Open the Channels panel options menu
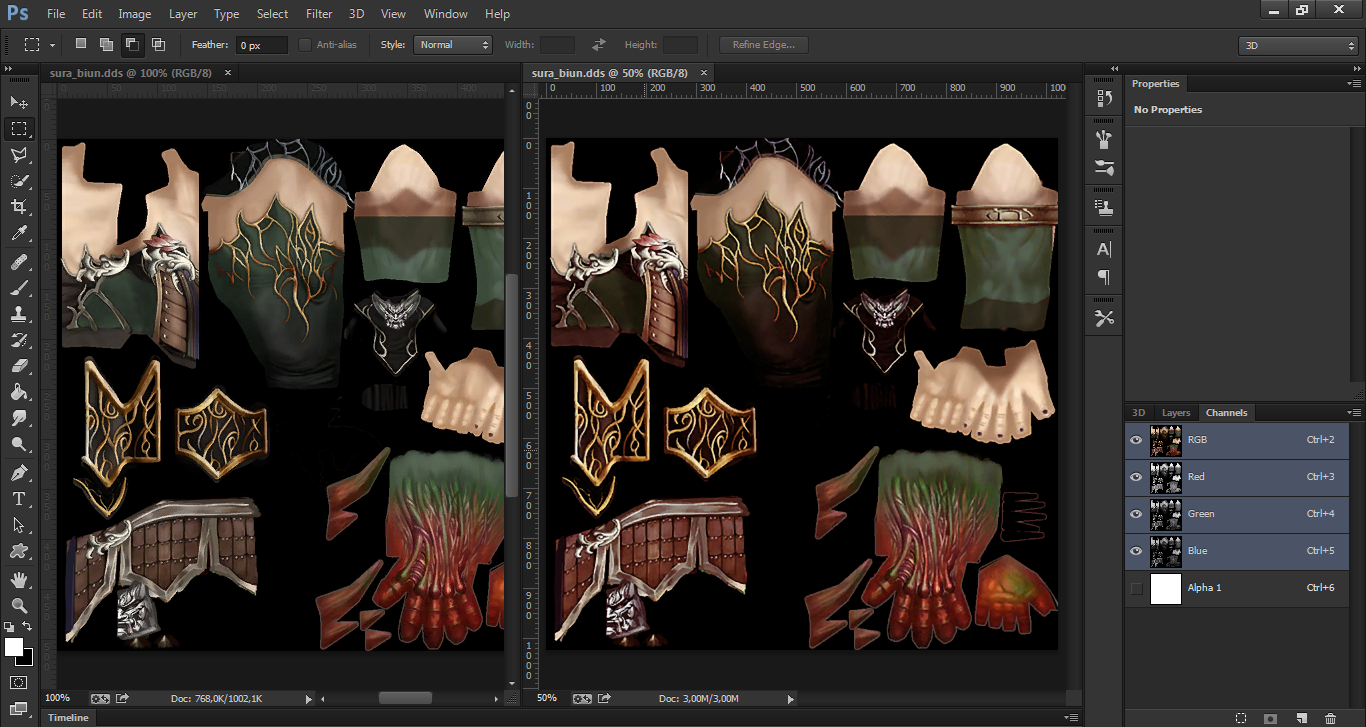 click(x=1353, y=412)
